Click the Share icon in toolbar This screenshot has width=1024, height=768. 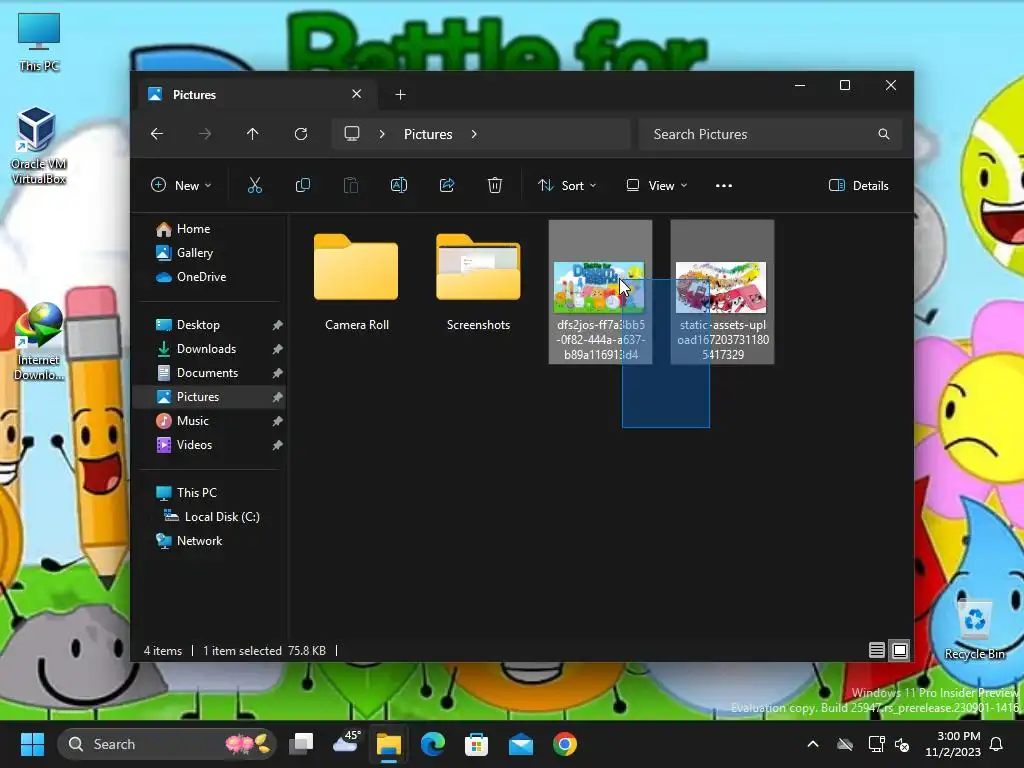[447, 185]
